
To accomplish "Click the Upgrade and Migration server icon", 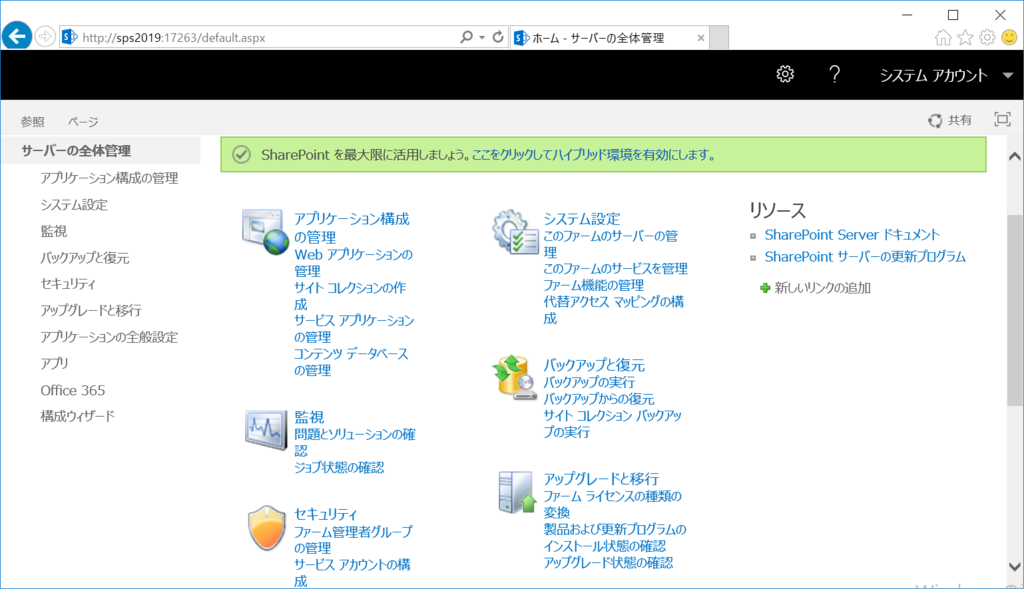I will pos(517,492).
